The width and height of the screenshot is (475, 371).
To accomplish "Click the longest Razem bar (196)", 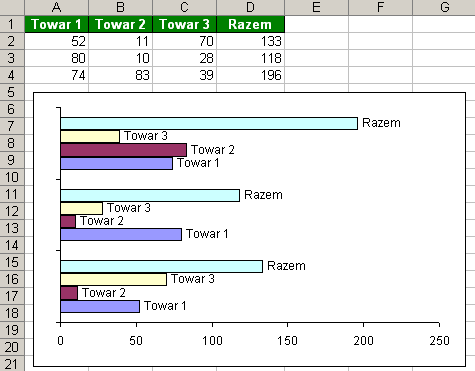I will 209,123.
